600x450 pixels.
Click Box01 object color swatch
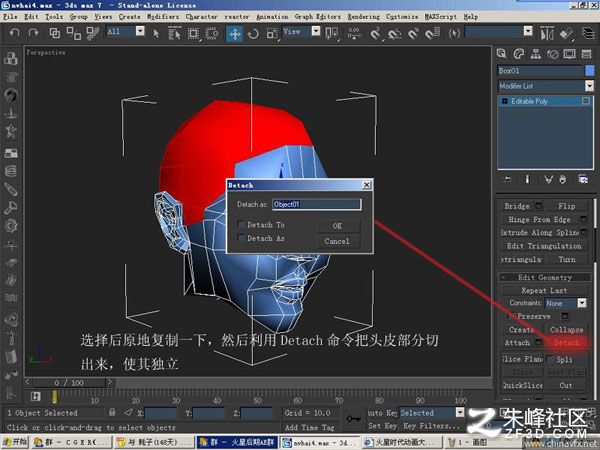(x=590, y=70)
